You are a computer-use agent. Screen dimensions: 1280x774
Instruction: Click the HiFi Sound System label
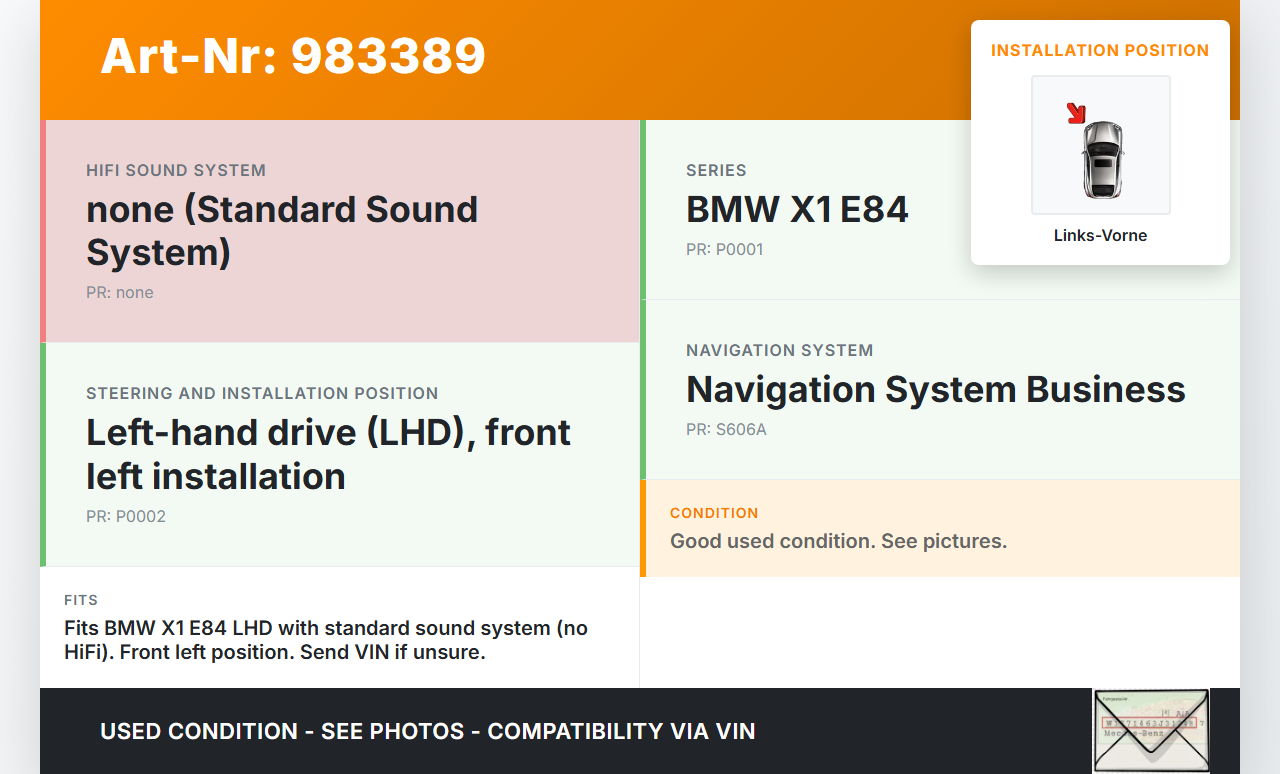coord(176,171)
